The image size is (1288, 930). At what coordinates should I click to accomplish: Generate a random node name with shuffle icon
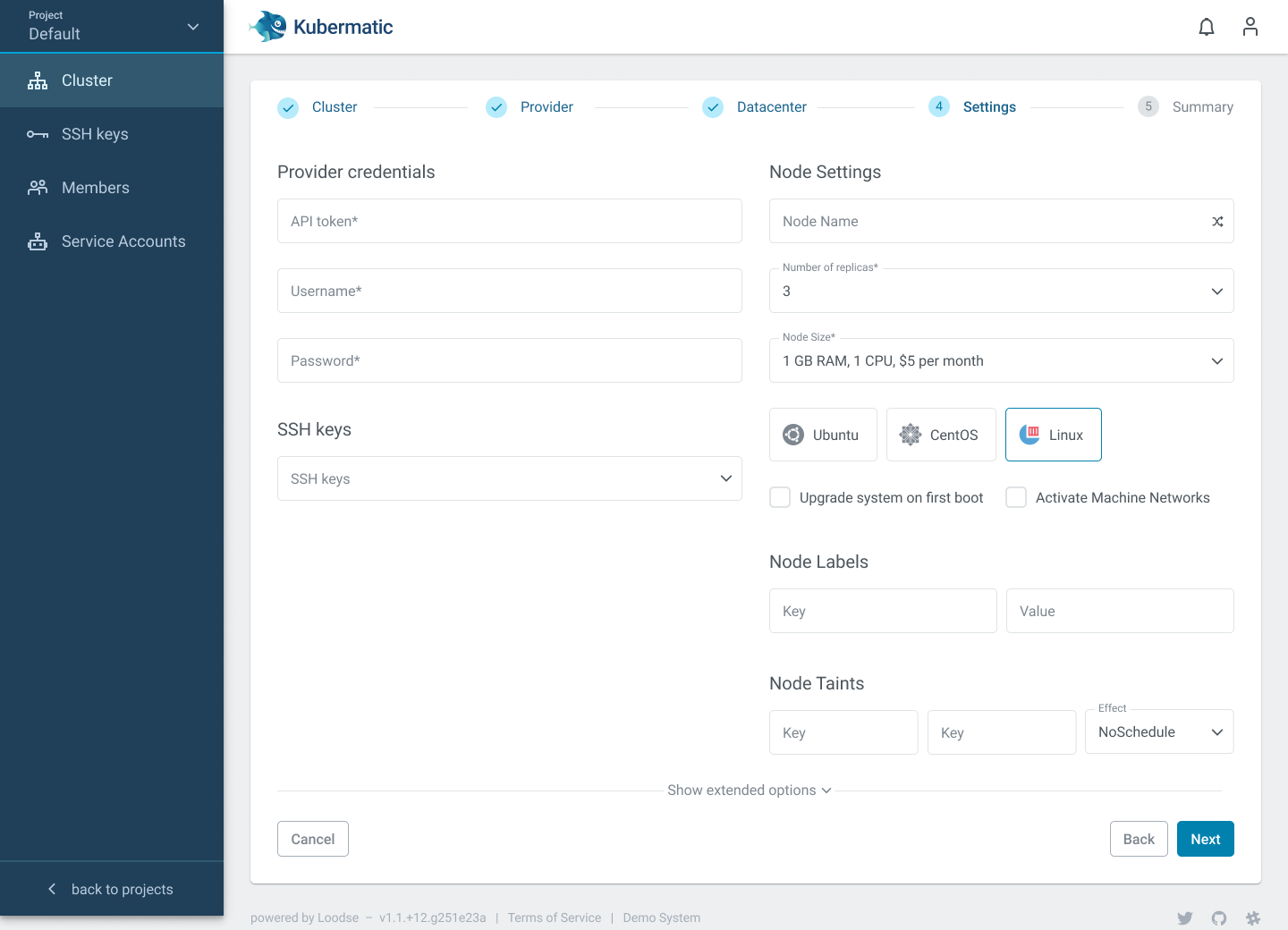[x=1217, y=222]
